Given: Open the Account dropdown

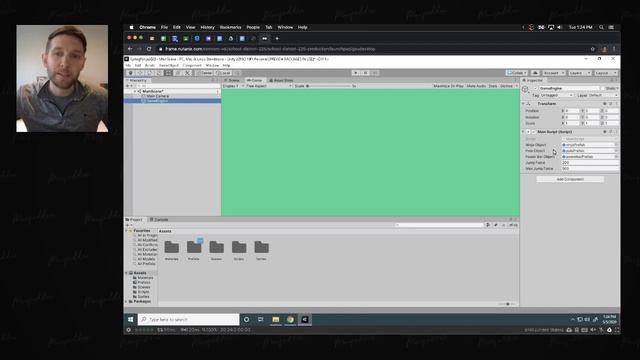Looking at the screenshot, I should (553, 73).
